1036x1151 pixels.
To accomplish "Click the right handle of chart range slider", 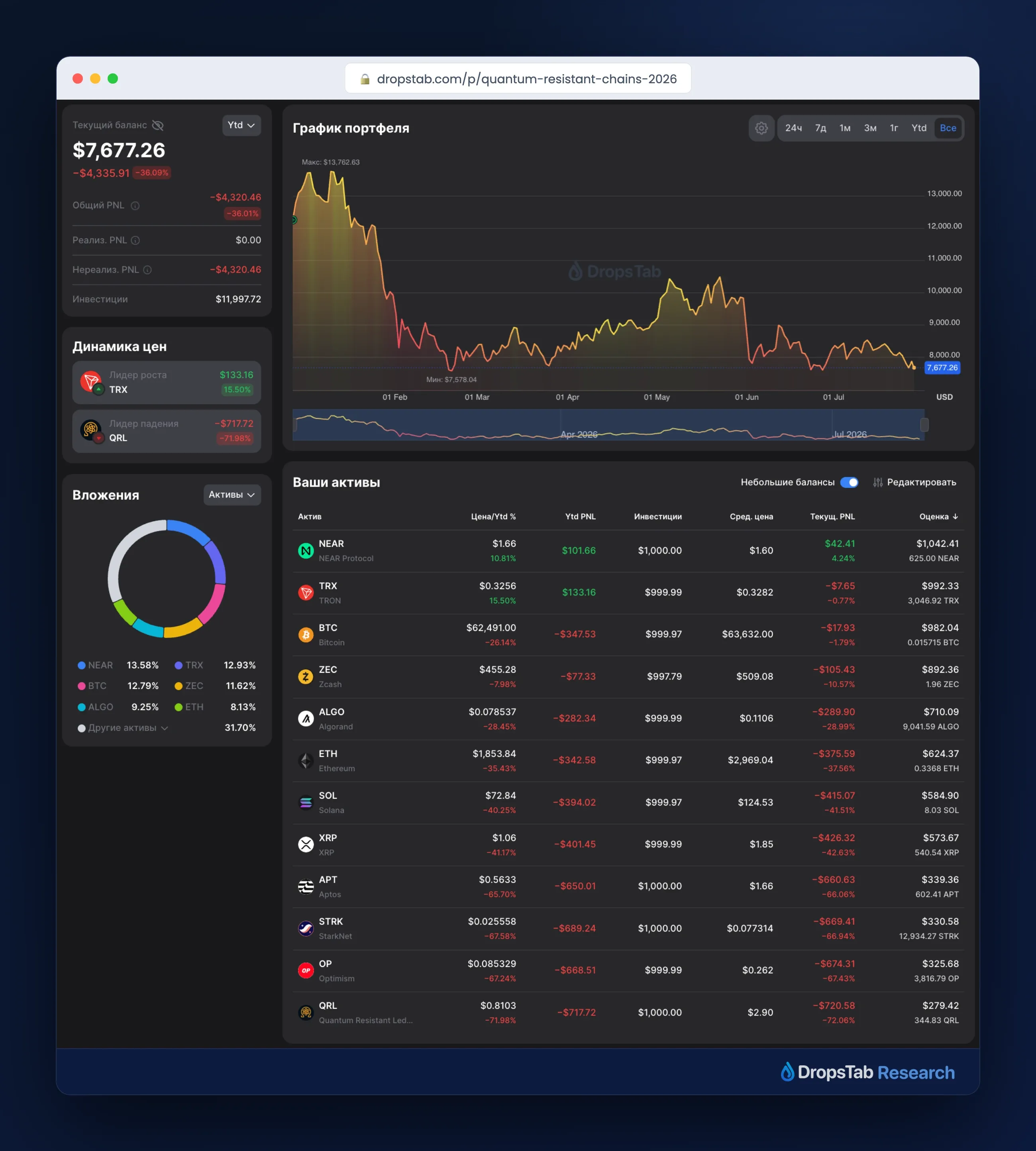I will click(924, 425).
